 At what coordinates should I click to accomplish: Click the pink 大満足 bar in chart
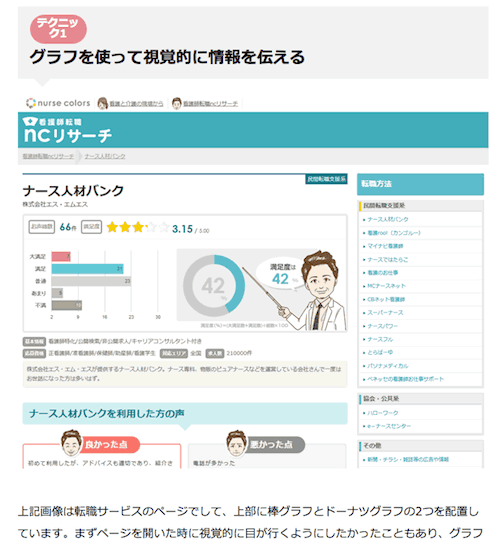(x=61, y=256)
